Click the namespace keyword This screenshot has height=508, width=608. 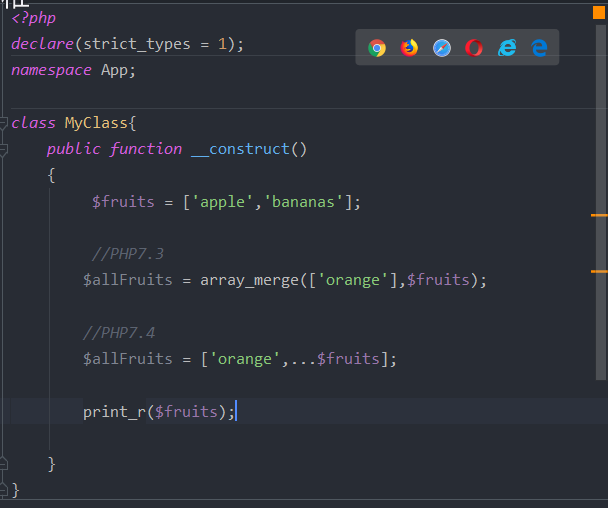[x=51, y=71]
